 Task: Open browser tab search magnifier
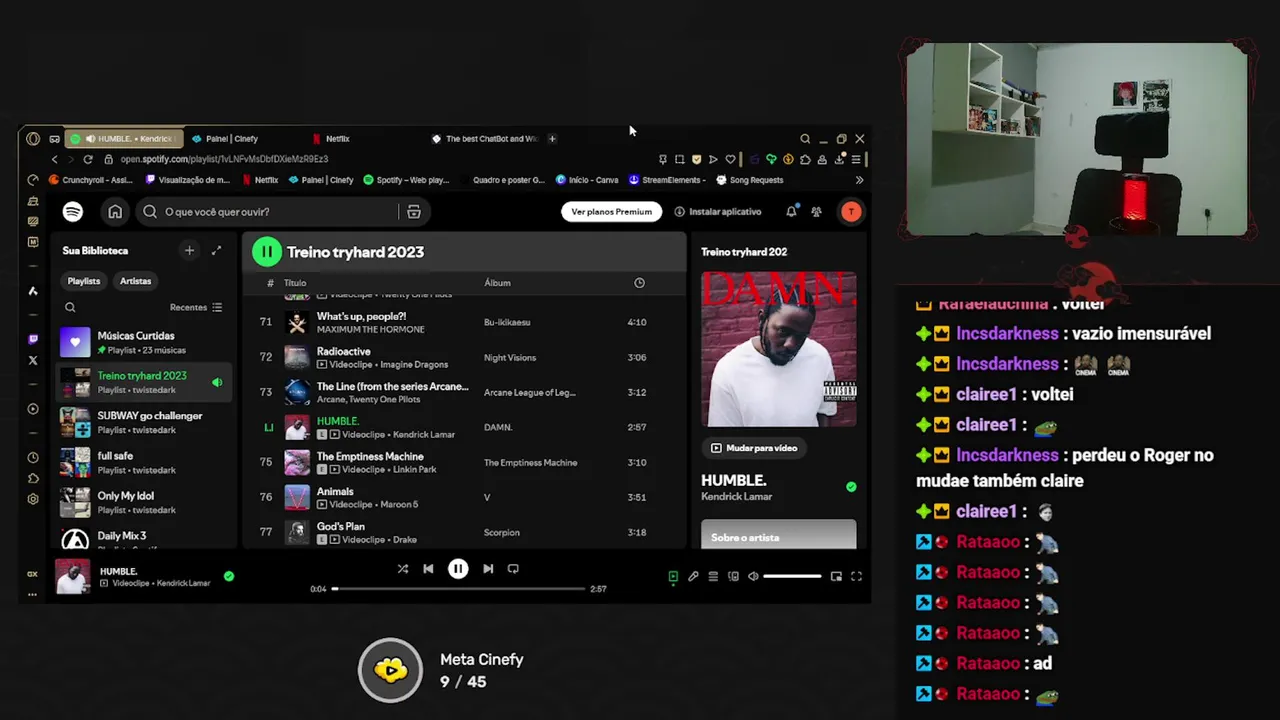pyautogui.click(x=805, y=139)
